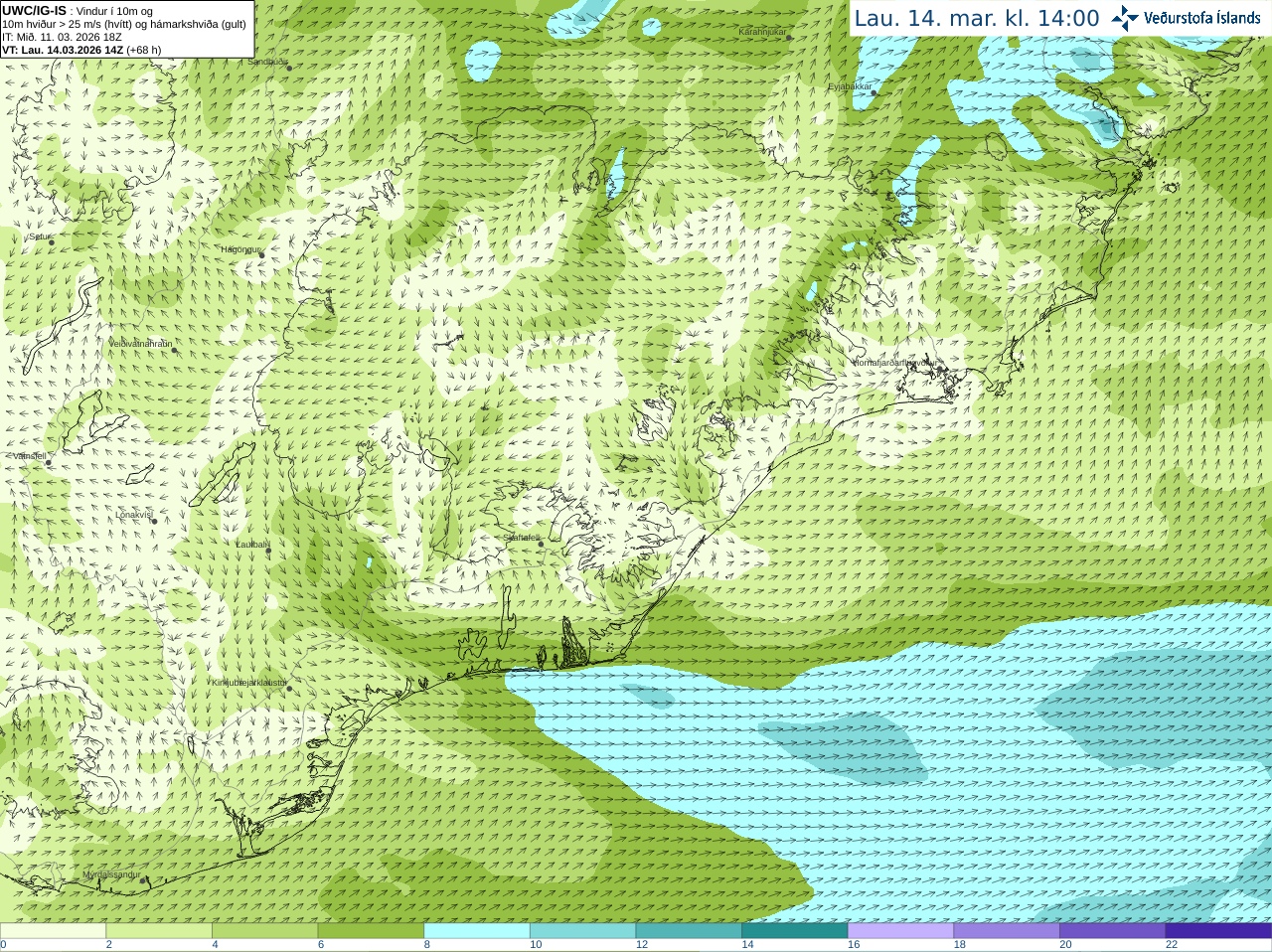Viewport: 1272px width, 952px height.
Task: Select the Lónakvísl station marker
Action: [155, 521]
